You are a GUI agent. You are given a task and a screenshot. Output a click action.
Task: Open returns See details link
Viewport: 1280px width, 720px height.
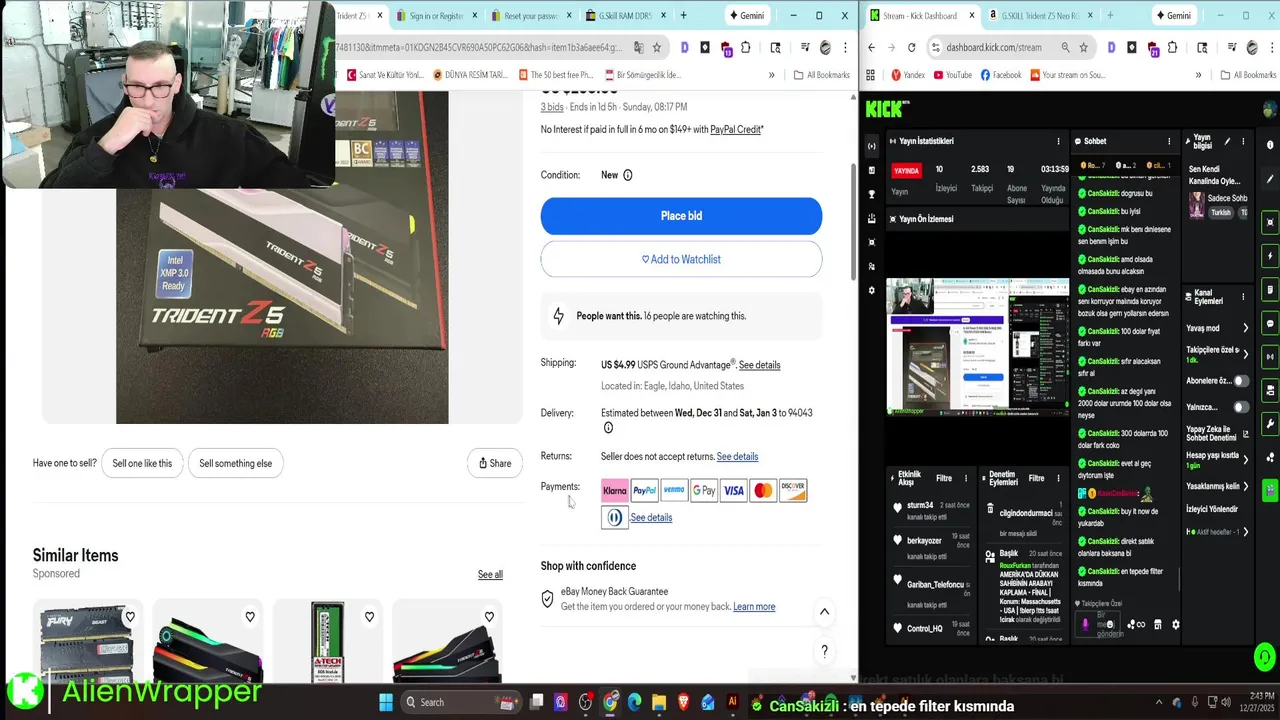click(x=737, y=457)
